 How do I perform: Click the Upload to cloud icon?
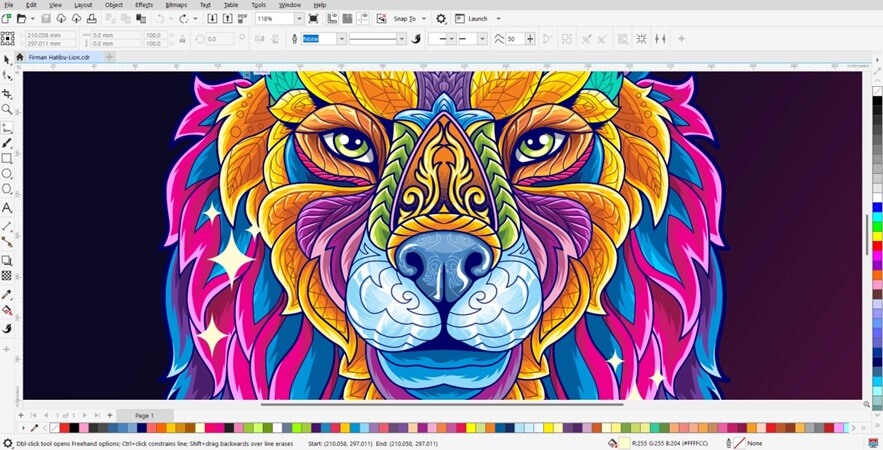point(76,19)
